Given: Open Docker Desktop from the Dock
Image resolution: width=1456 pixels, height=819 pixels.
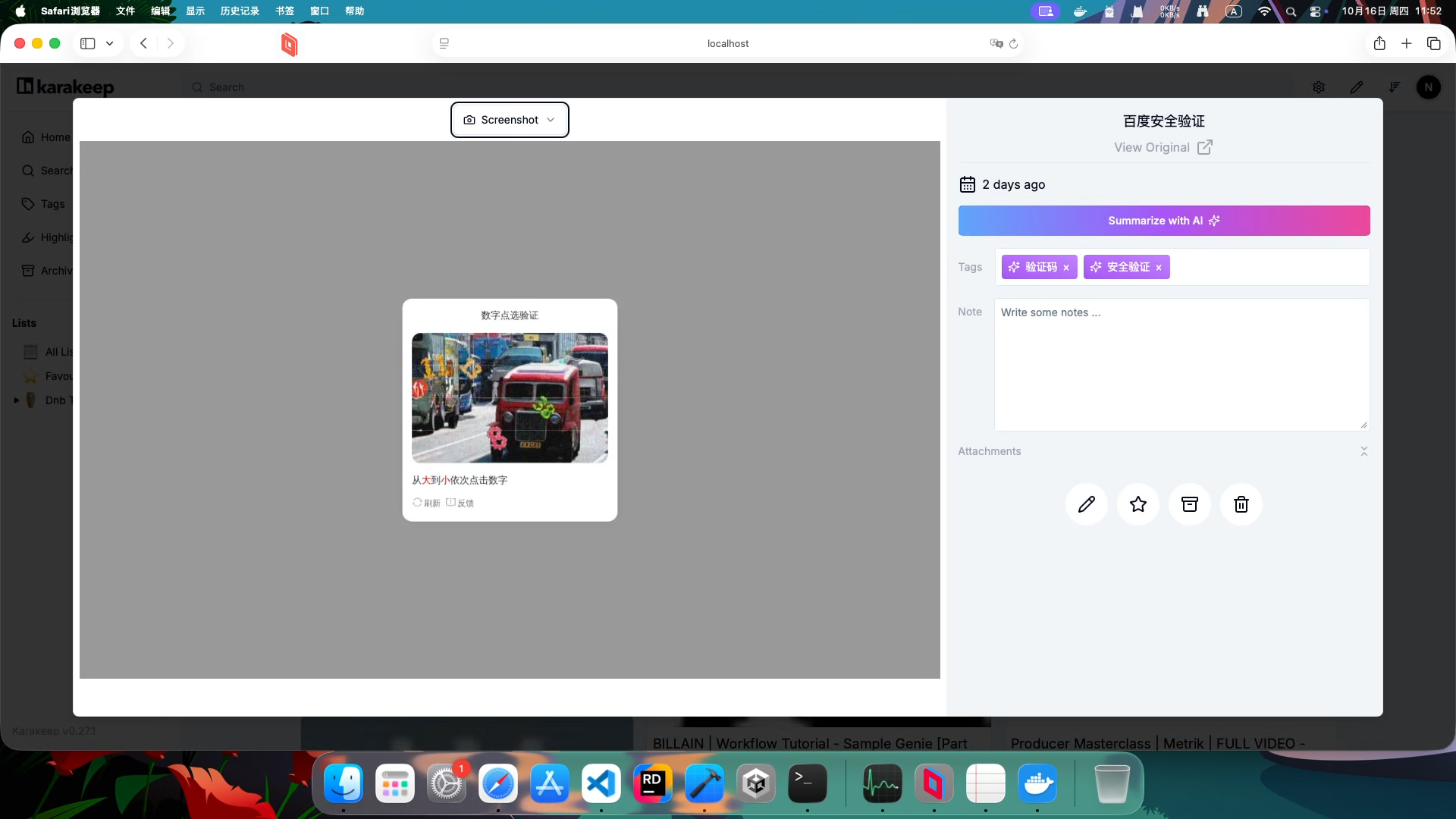Looking at the screenshot, I should coord(1037,783).
